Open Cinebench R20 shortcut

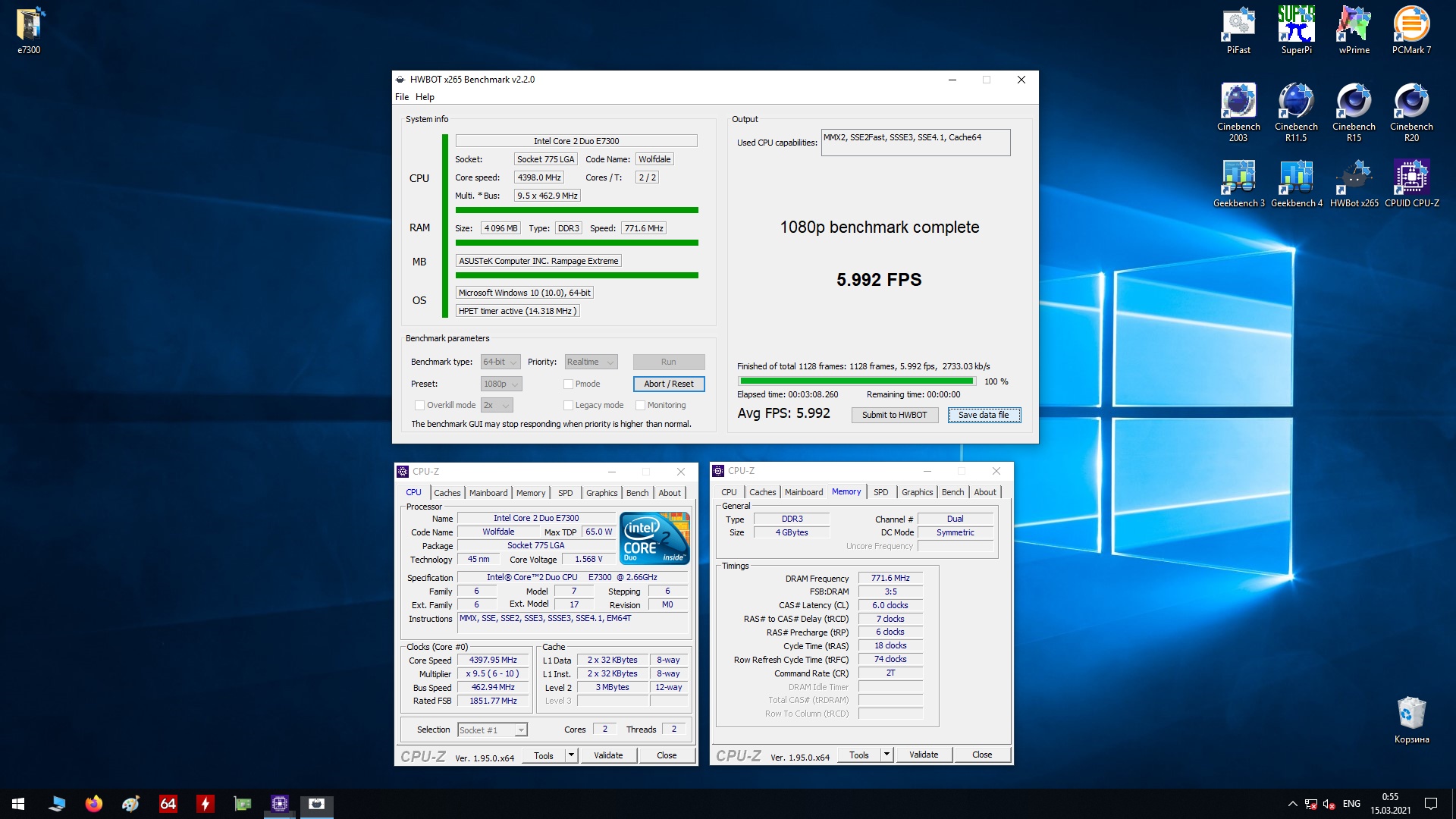pyautogui.click(x=1411, y=112)
